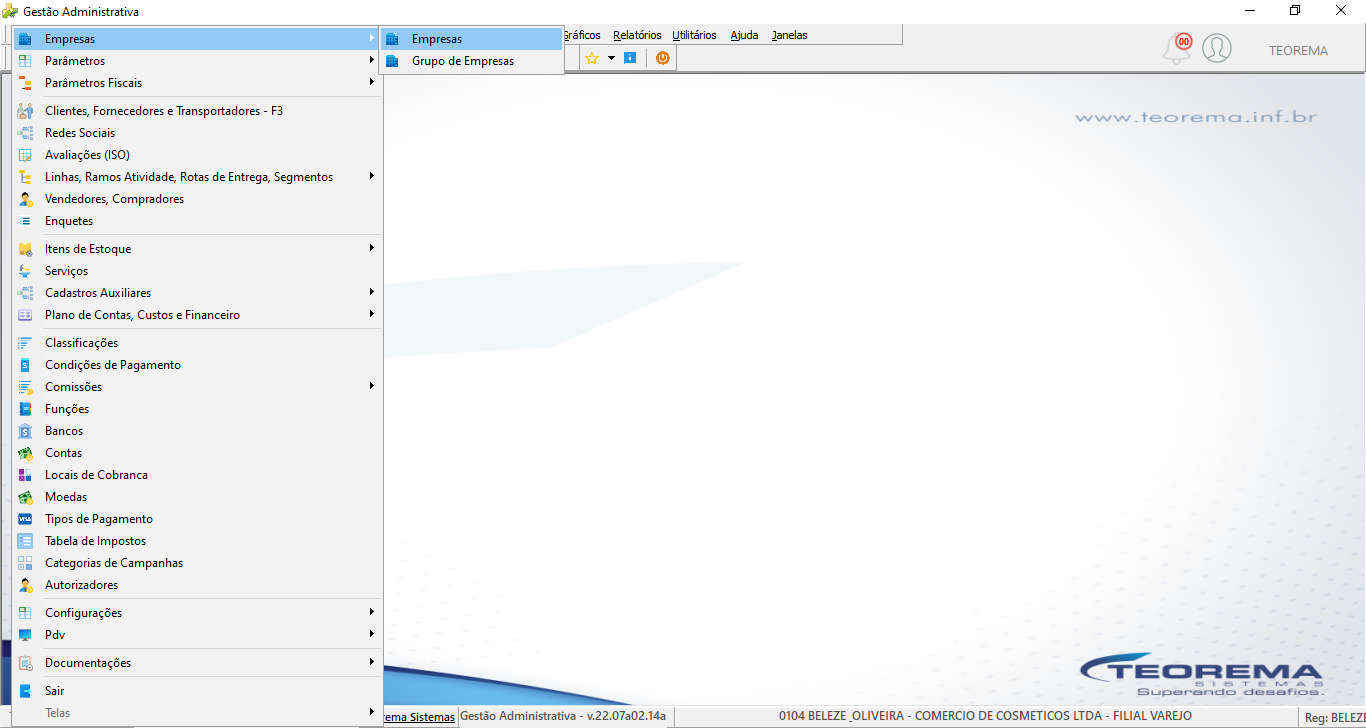Viewport: 1366px width, 728px height.
Task: Click the Teorema Sistemas status bar link
Action: tap(419, 717)
